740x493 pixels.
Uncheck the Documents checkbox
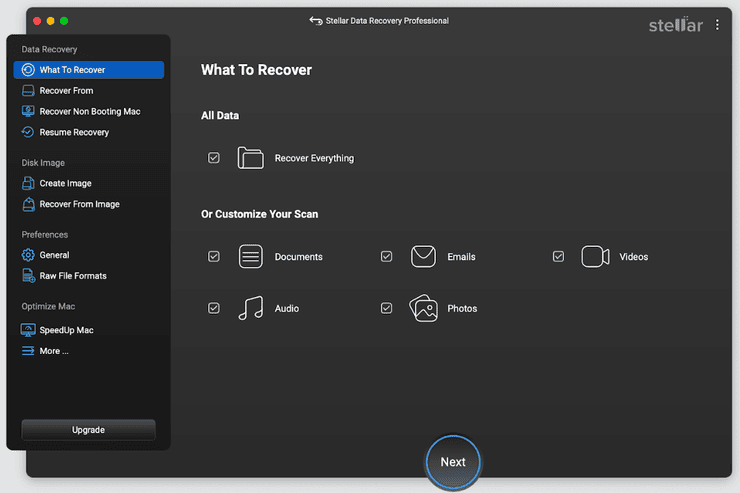214,256
